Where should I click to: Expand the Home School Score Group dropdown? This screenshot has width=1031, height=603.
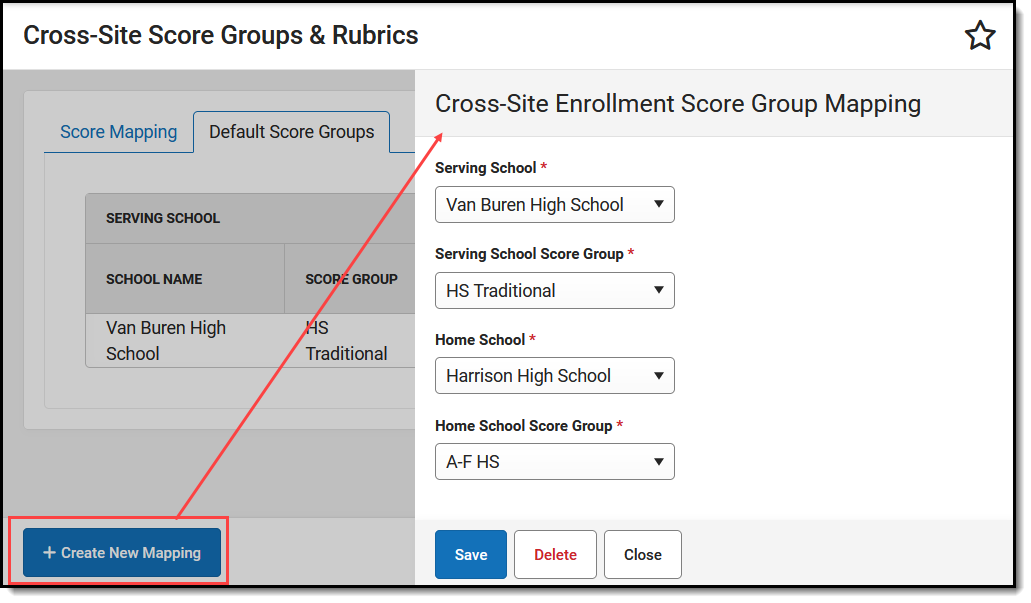[x=554, y=462]
